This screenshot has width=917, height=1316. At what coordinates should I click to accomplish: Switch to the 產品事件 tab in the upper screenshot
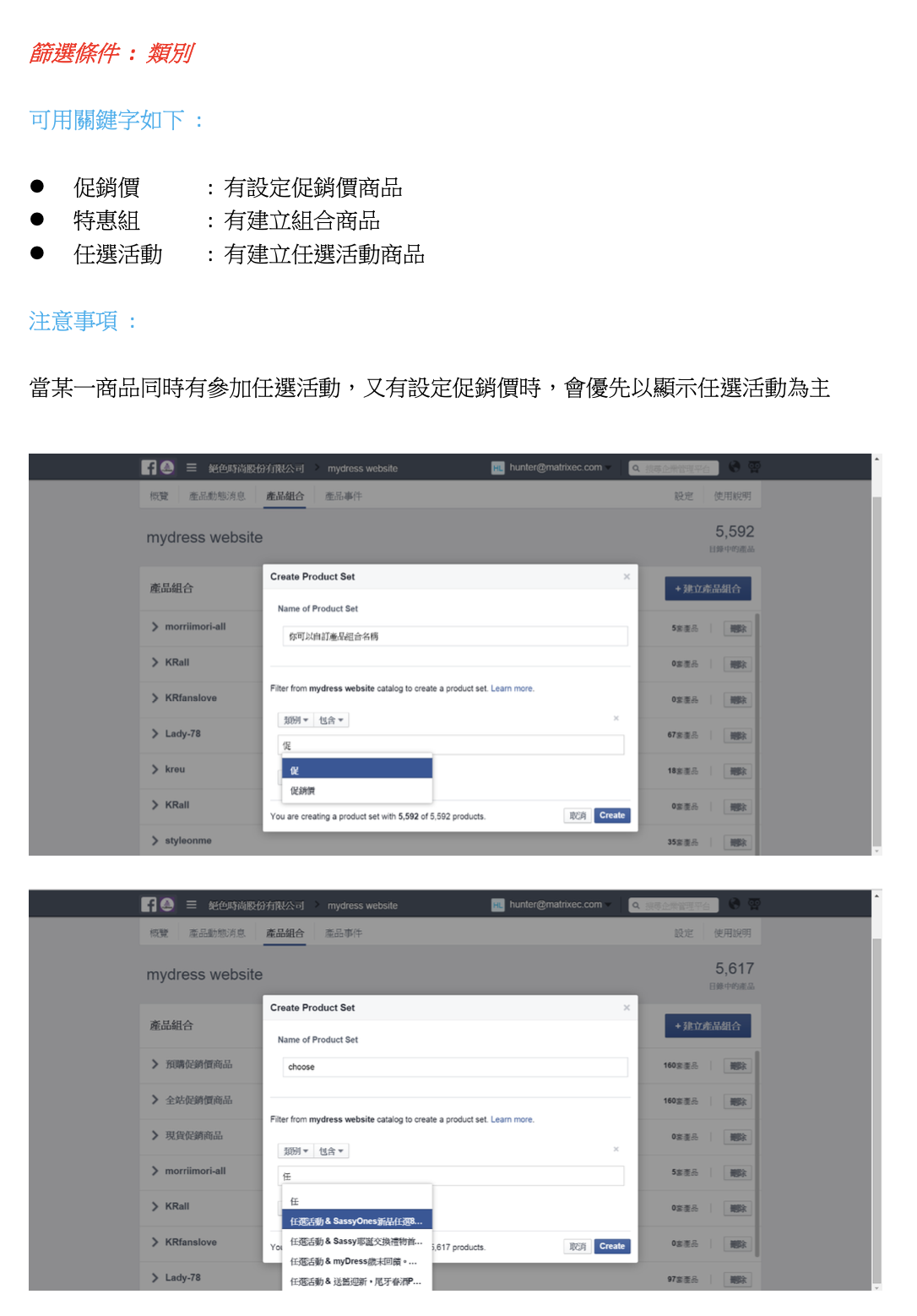tap(344, 496)
